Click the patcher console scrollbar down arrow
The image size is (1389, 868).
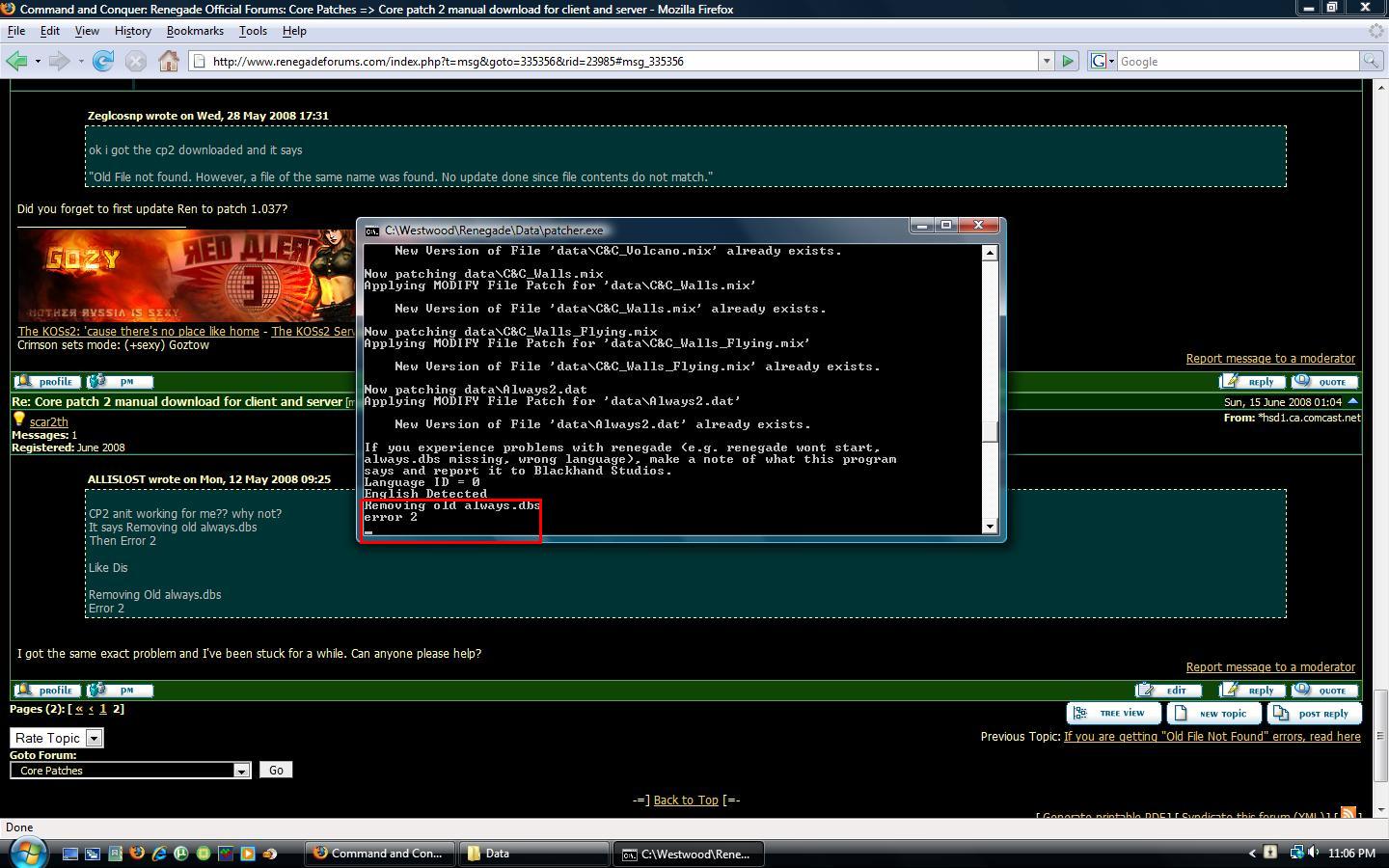[989, 527]
